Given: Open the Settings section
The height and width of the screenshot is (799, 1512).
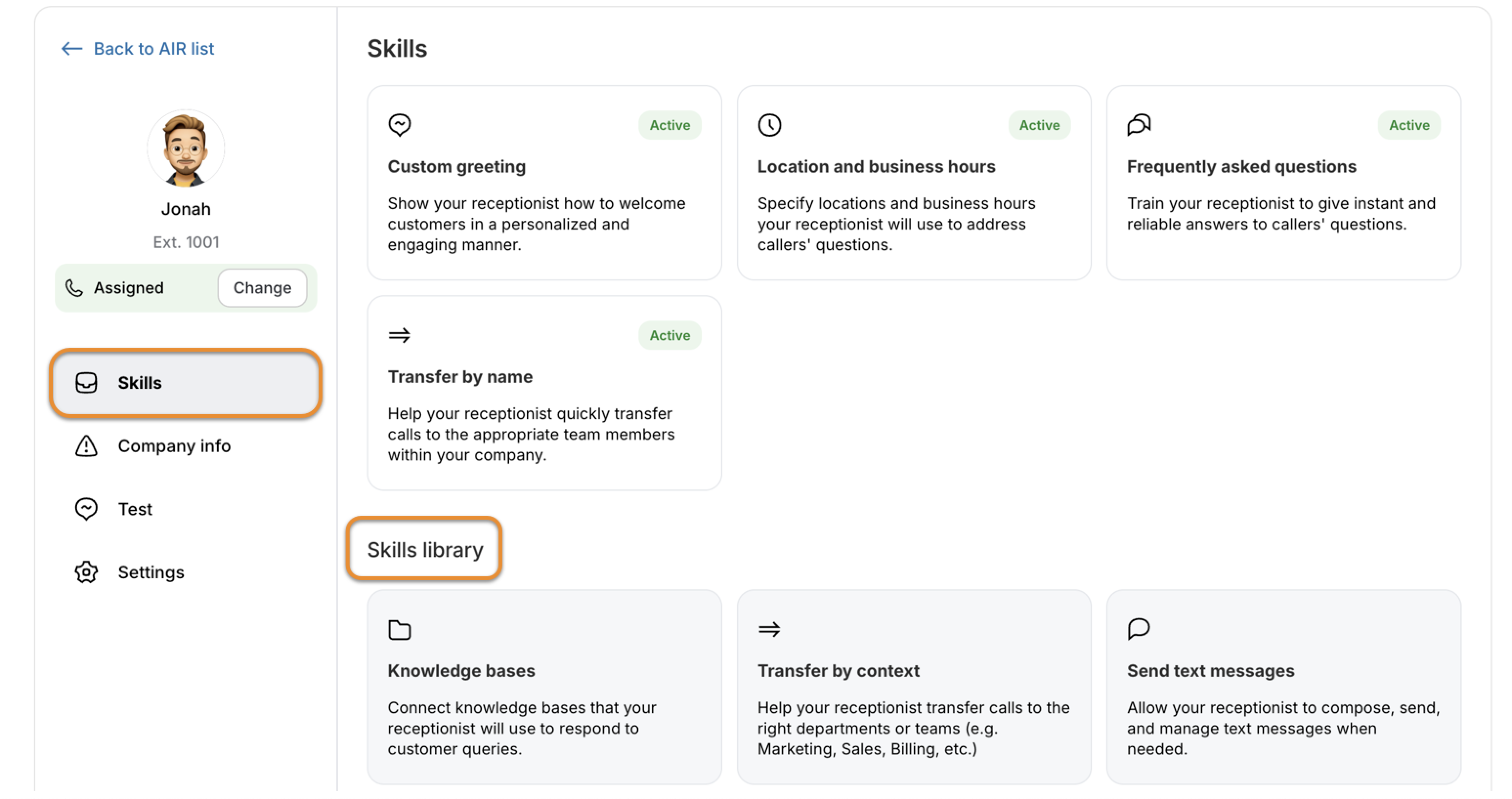Looking at the screenshot, I should 151,572.
